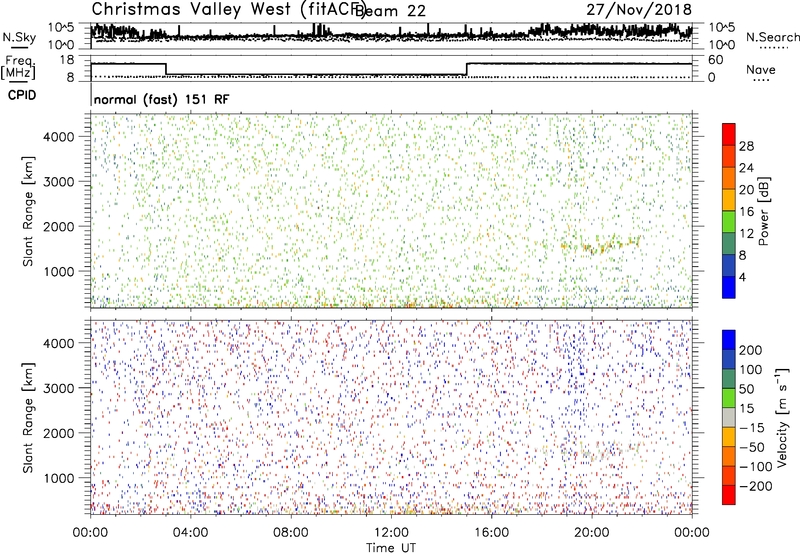The image size is (800, 554).
Task: Click the '200' label on Velocity colorbar
Action: click(x=751, y=350)
